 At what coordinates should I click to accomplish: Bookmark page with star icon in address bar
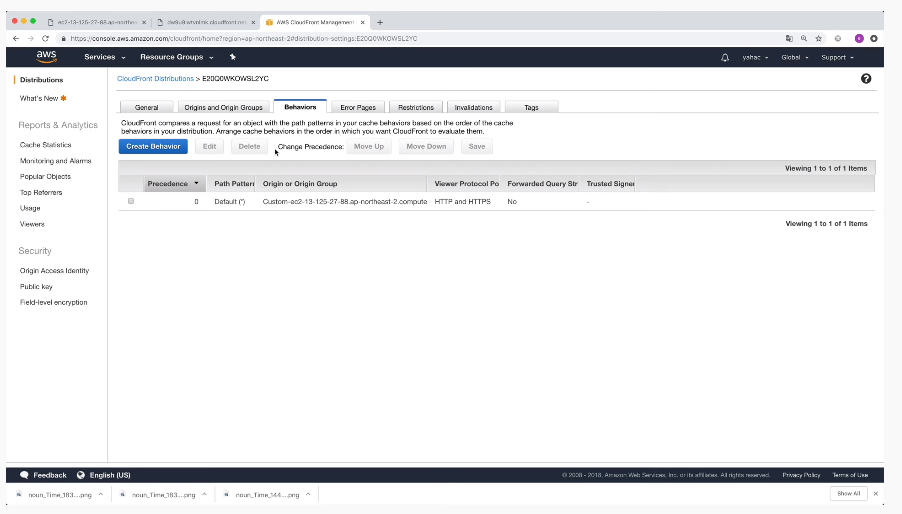pyautogui.click(x=819, y=39)
